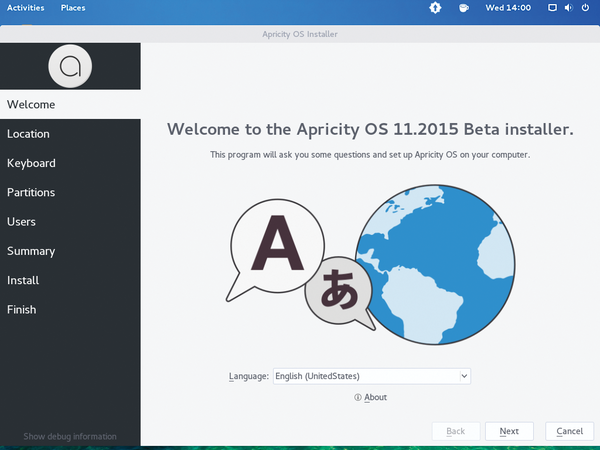Click the volume speaker icon

pos(569,8)
